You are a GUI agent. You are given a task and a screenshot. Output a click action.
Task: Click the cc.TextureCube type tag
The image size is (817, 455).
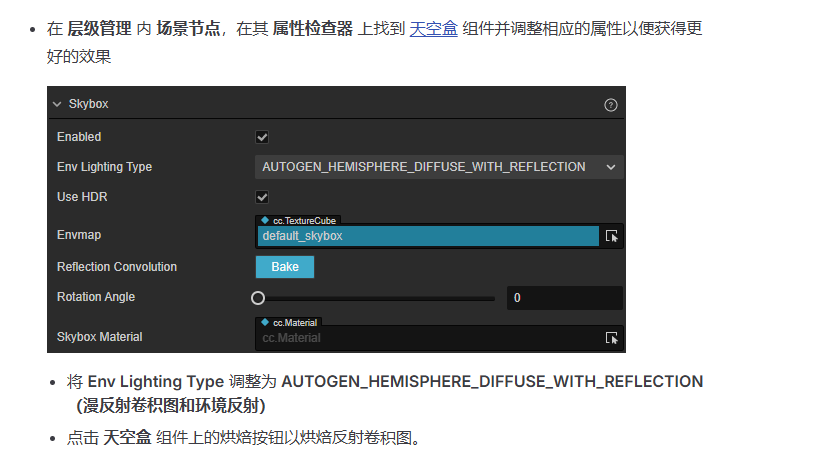click(297, 220)
